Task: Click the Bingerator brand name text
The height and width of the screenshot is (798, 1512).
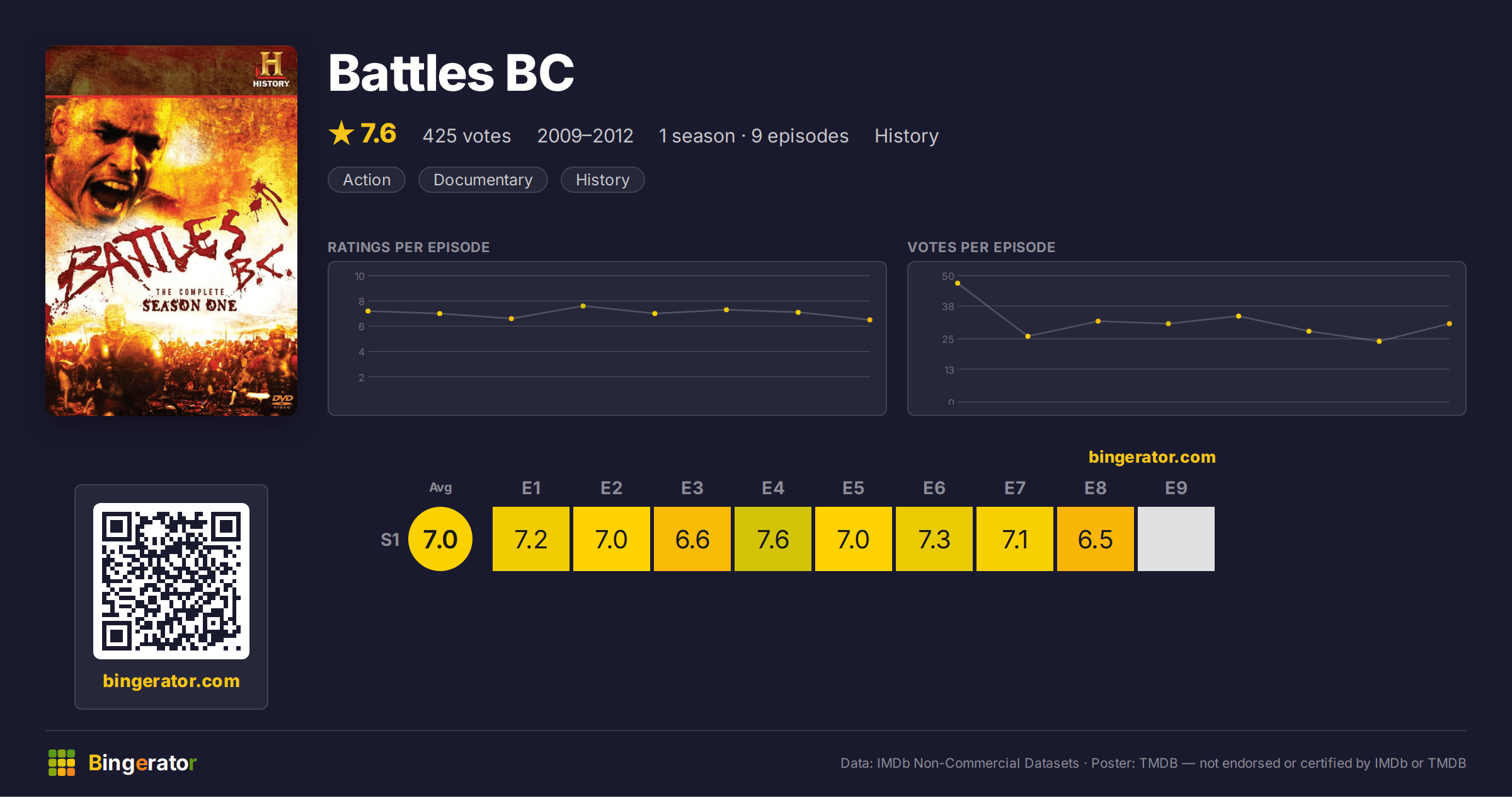Action: pyautogui.click(x=142, y=763)
